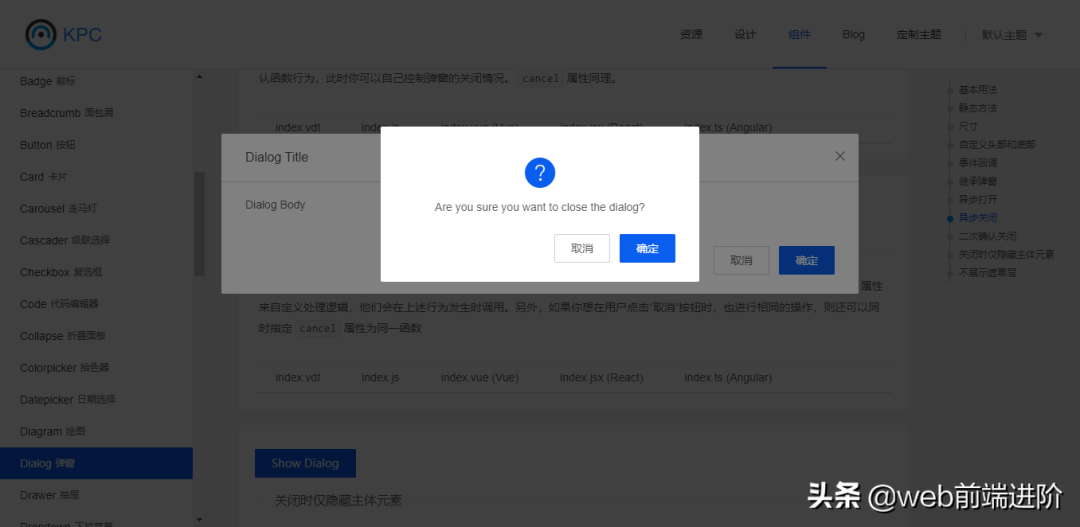Open 设计 in top navigation
Image resolution: width=1080 pixels, height=527 pixels.
[745, 34]
